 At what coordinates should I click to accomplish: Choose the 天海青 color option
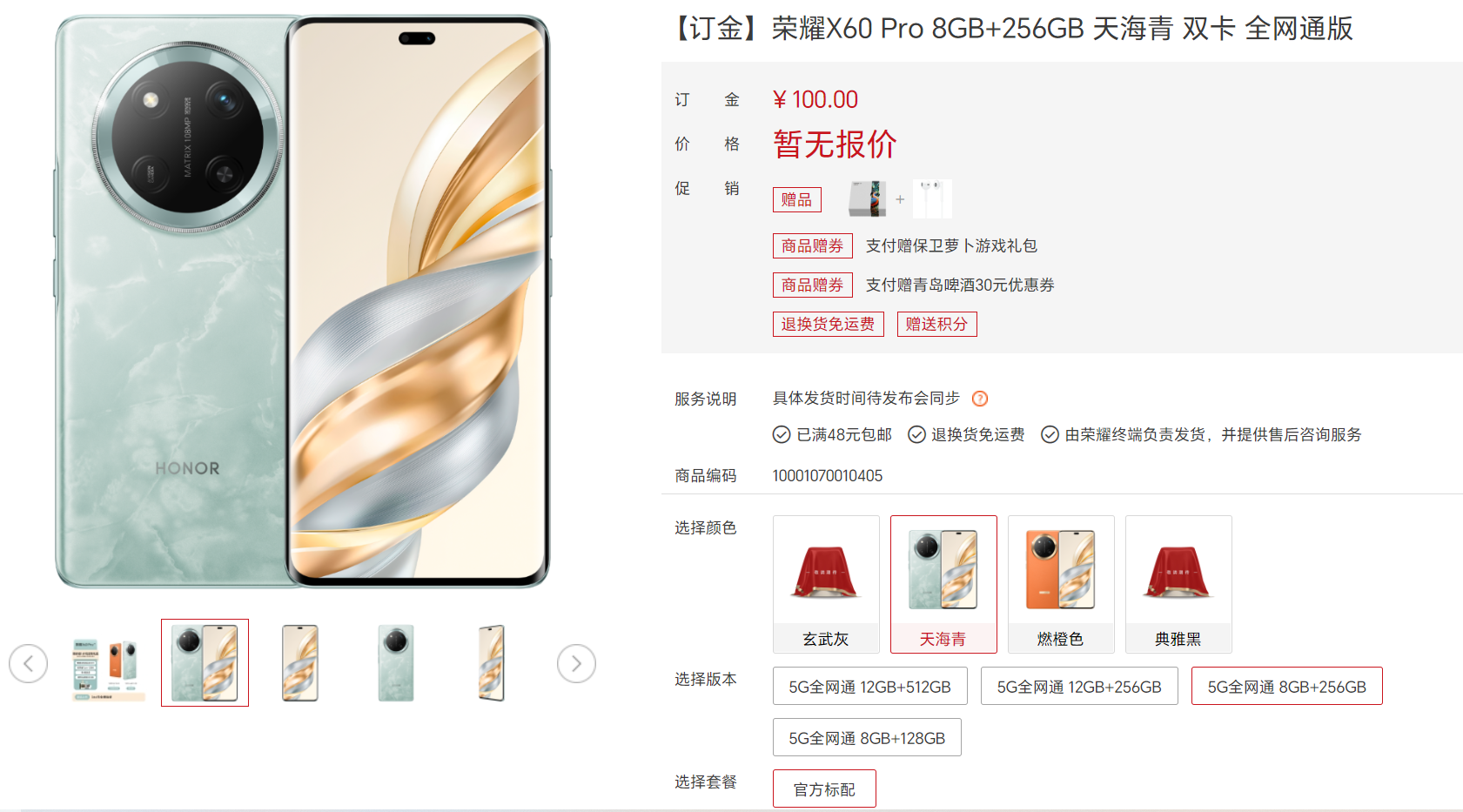click(x=943, y=584)
